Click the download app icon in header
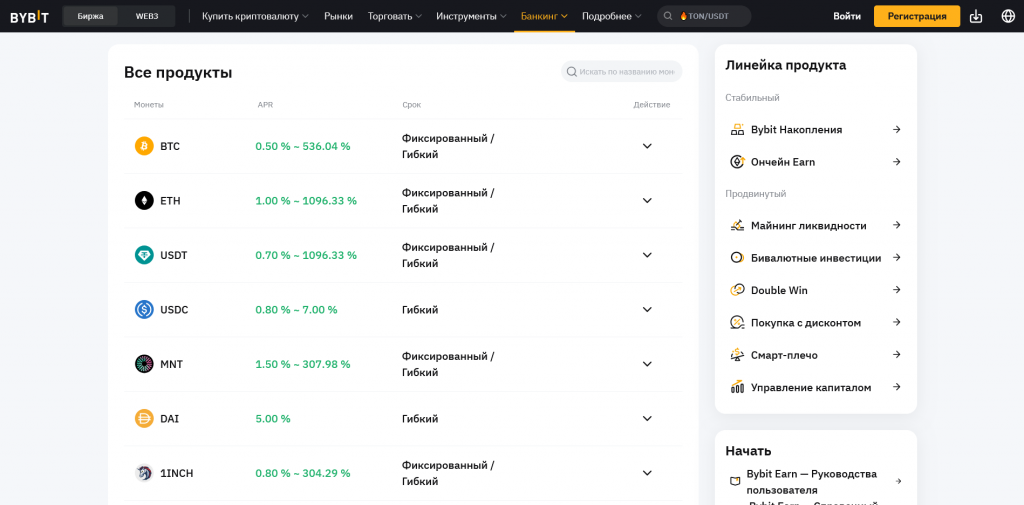Viewport: 1024px width, 505px height. 976,16
